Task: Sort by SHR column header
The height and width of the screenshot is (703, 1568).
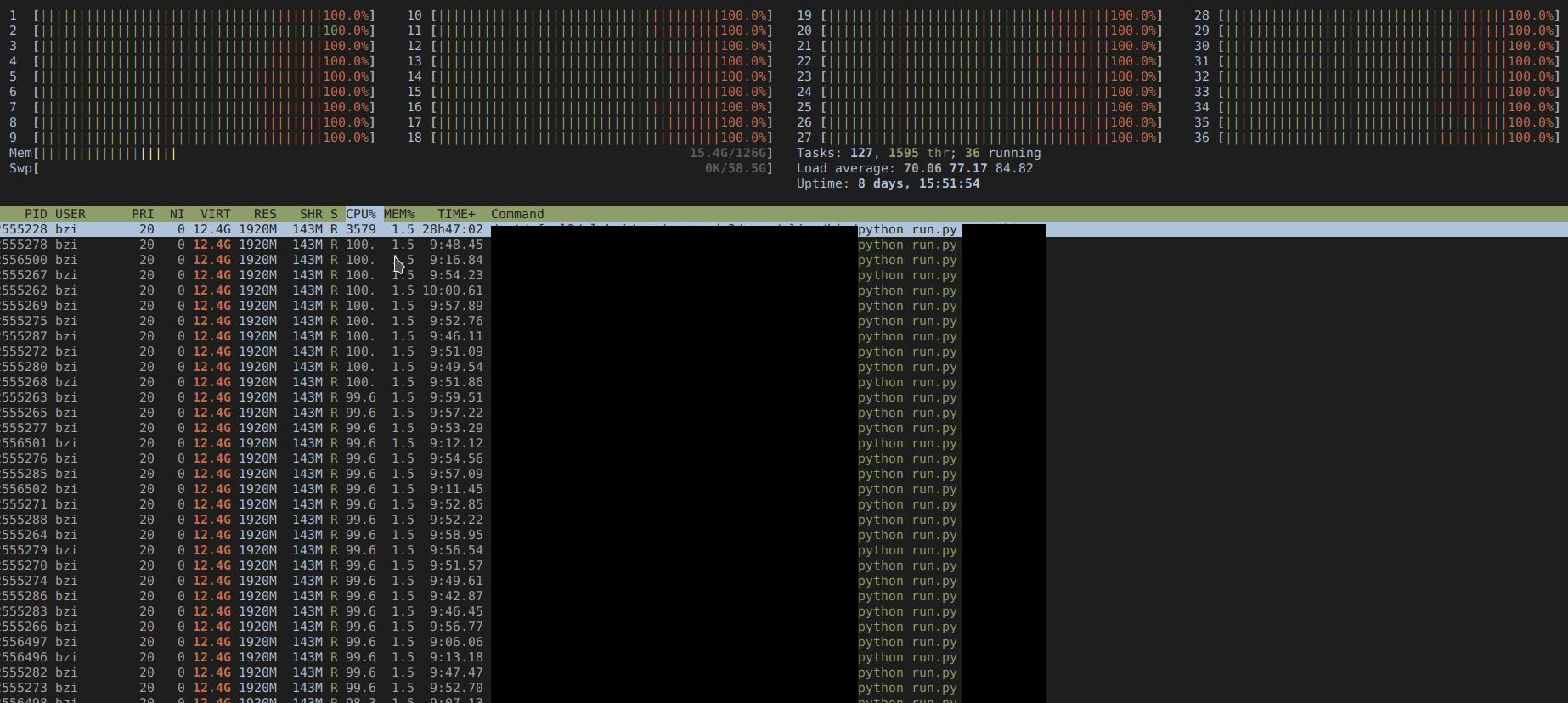Action: (311, 214)
